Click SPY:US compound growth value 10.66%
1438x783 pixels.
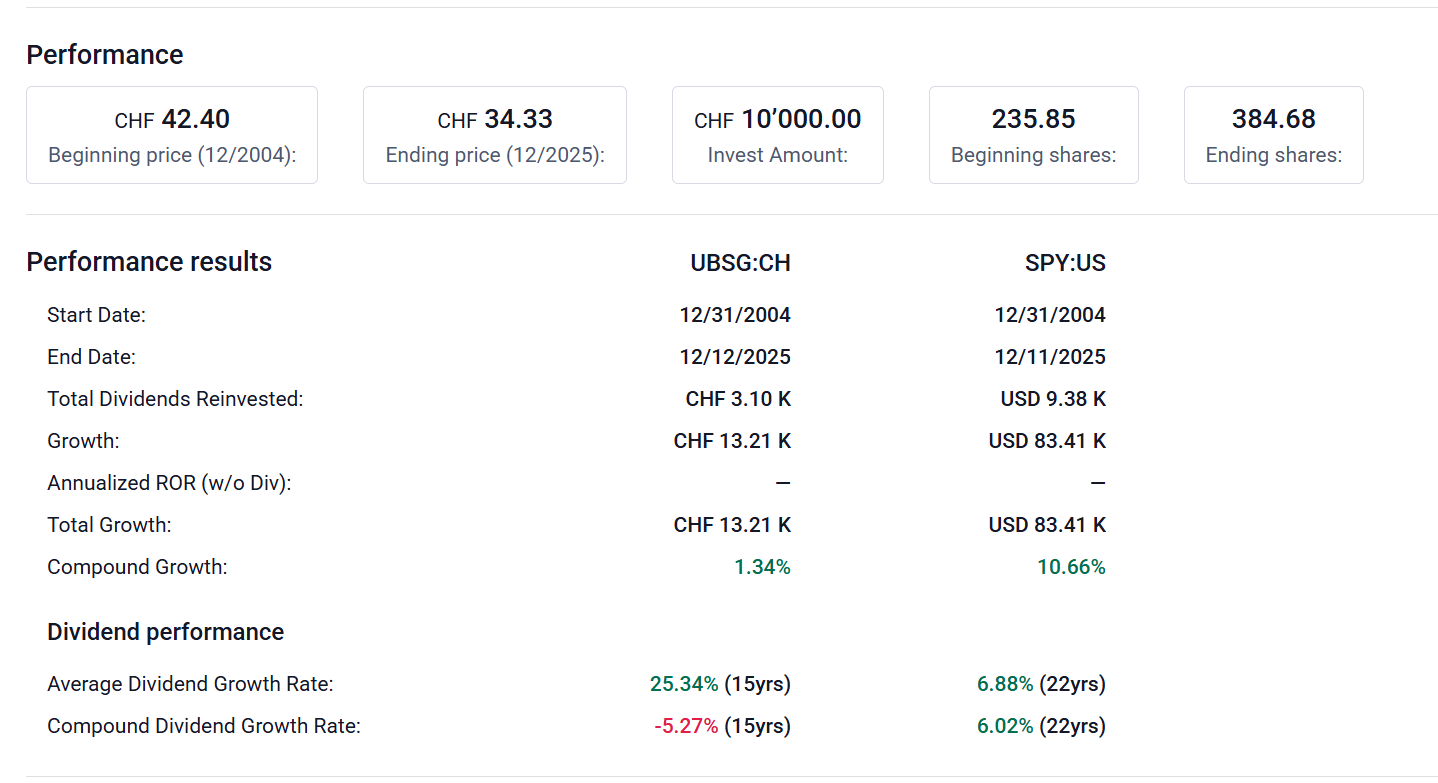click(1071, 567)
